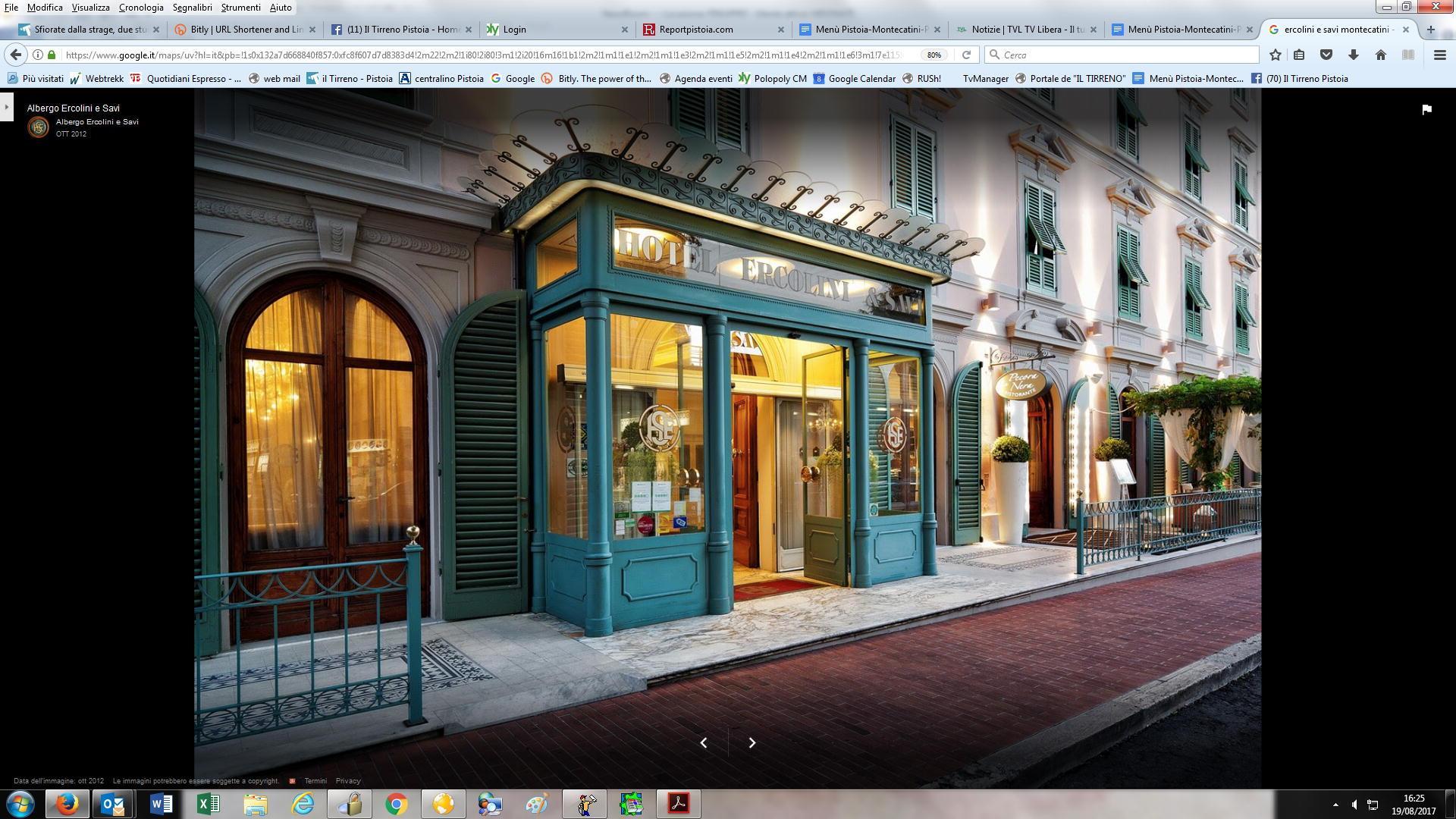
Task: Open Word from the taskbar
Action: [161, 804]
